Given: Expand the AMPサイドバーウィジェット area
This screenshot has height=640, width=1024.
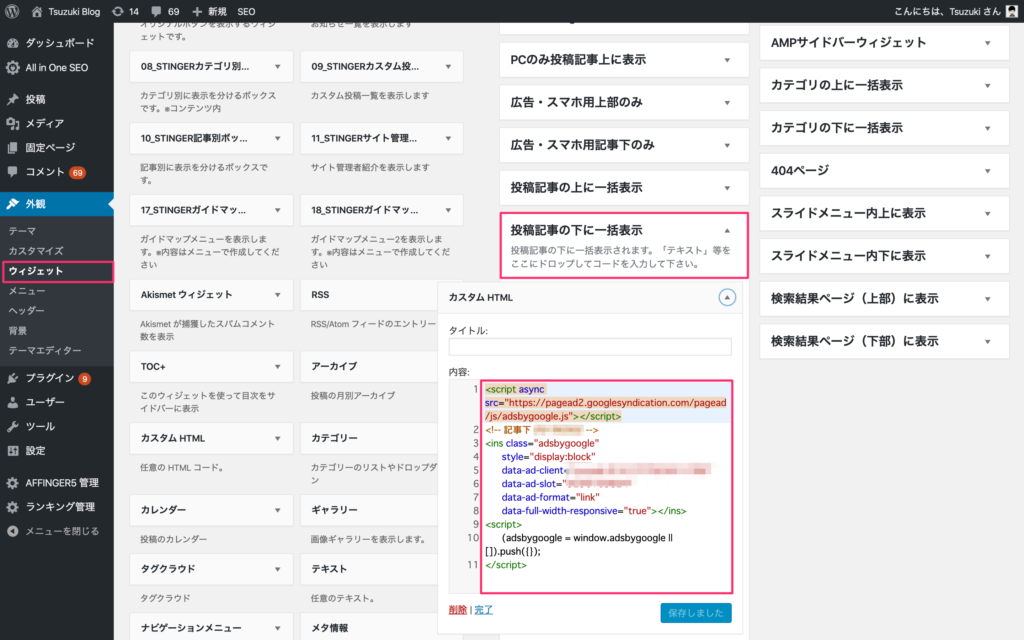Looking at the screenshot, I should coord(987,43).
